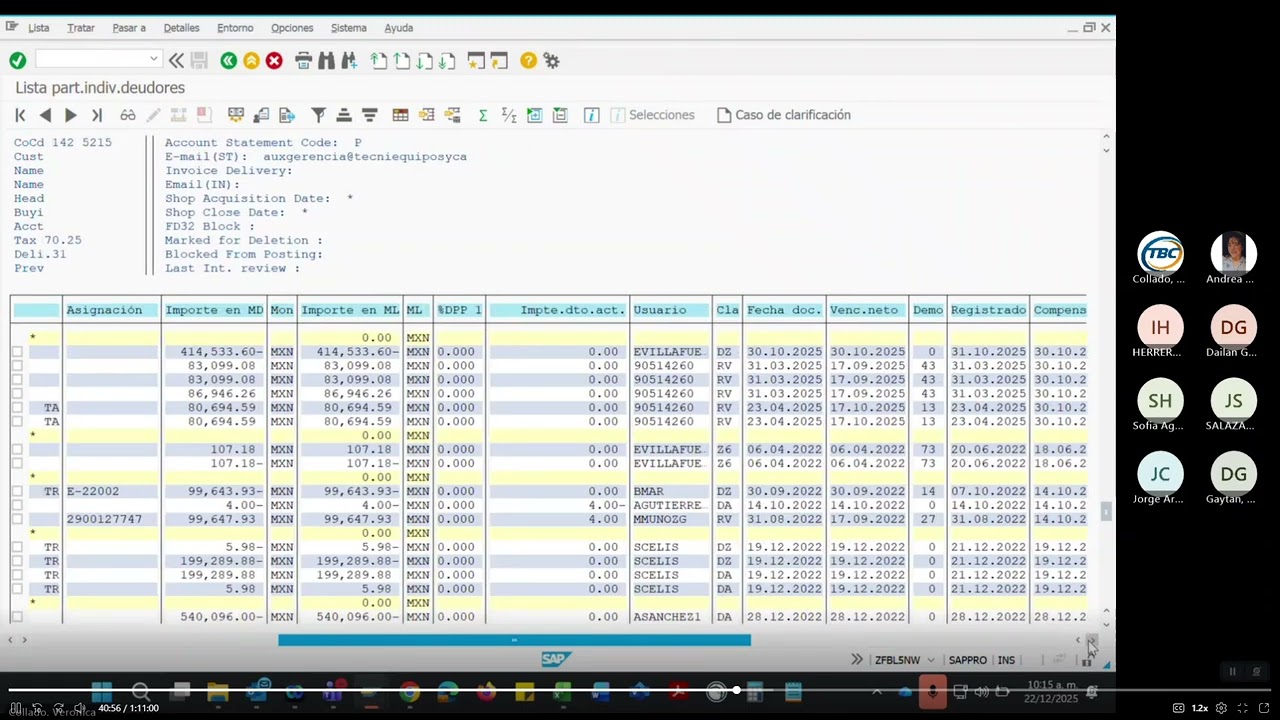Open the Sistema menu
Screen dimensions: 1280x720
click(349, 28)
